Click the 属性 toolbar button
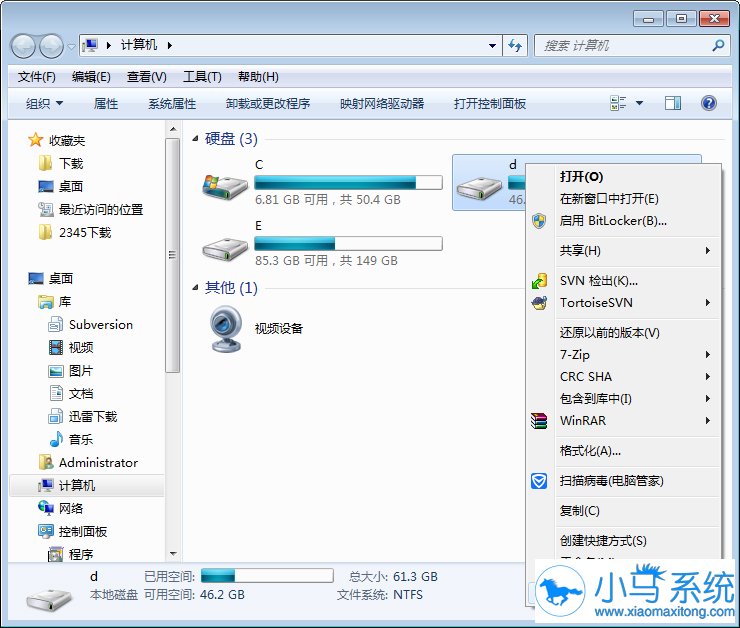 click(x=106, y=103)
